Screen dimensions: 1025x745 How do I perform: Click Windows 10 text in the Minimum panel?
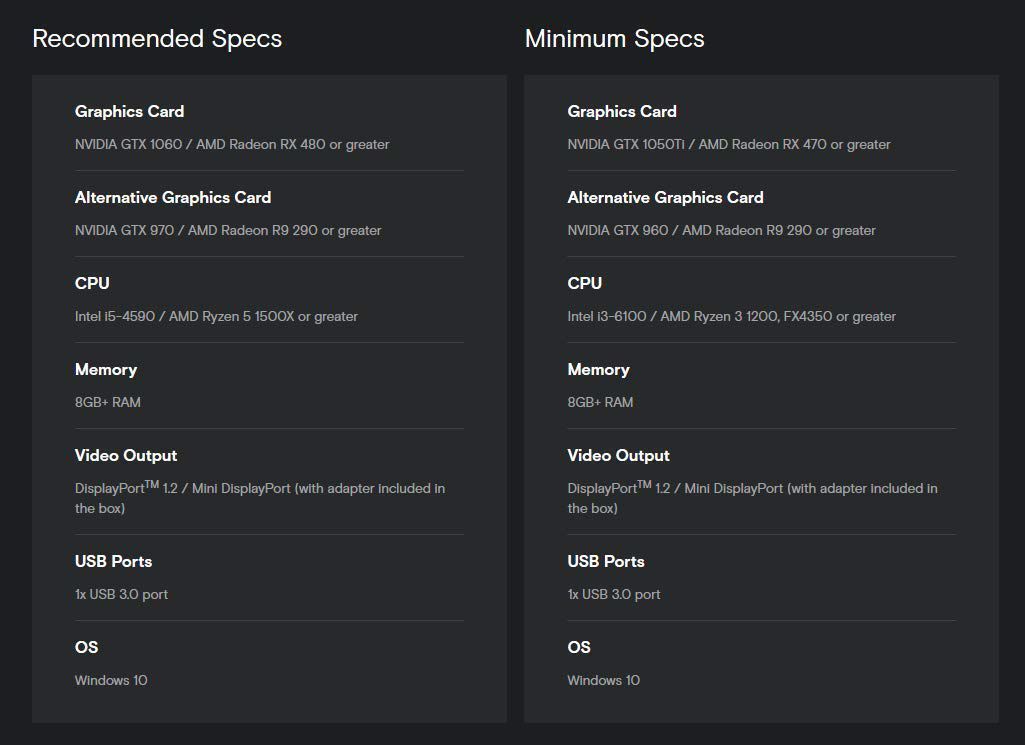(x=603, y=680)
